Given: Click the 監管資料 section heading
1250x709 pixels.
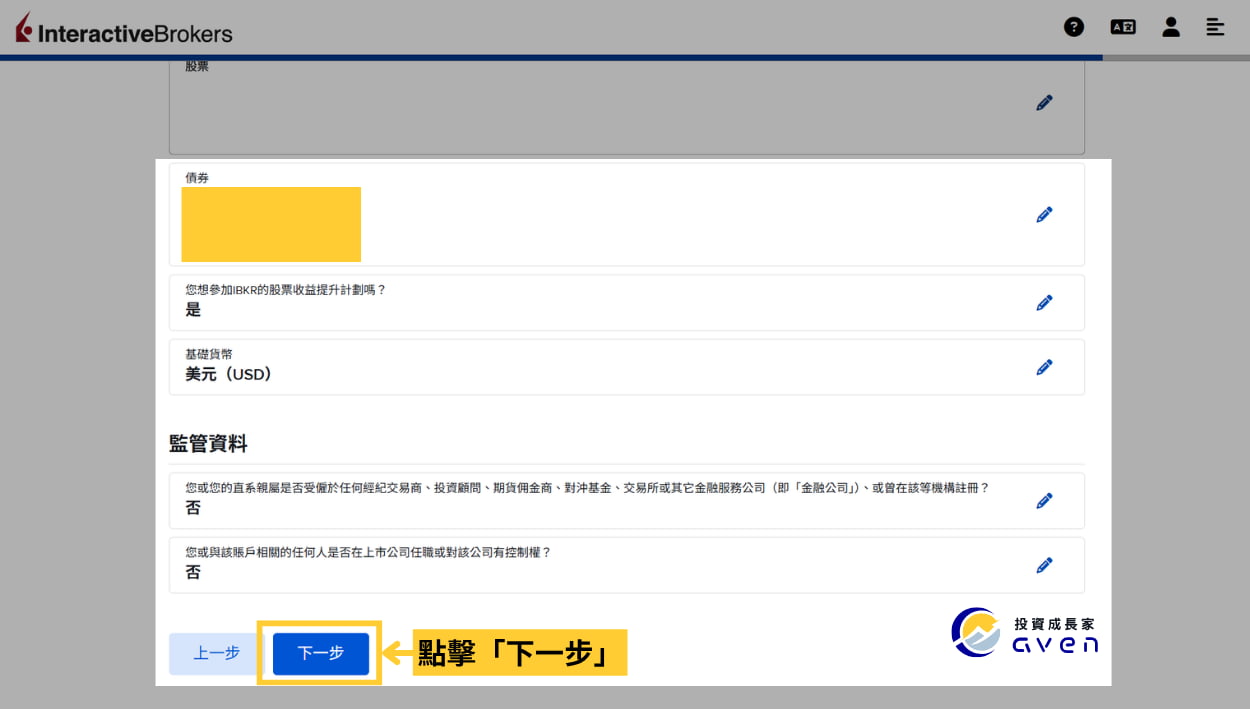Looking at the screenshot, I should (208, 442).
